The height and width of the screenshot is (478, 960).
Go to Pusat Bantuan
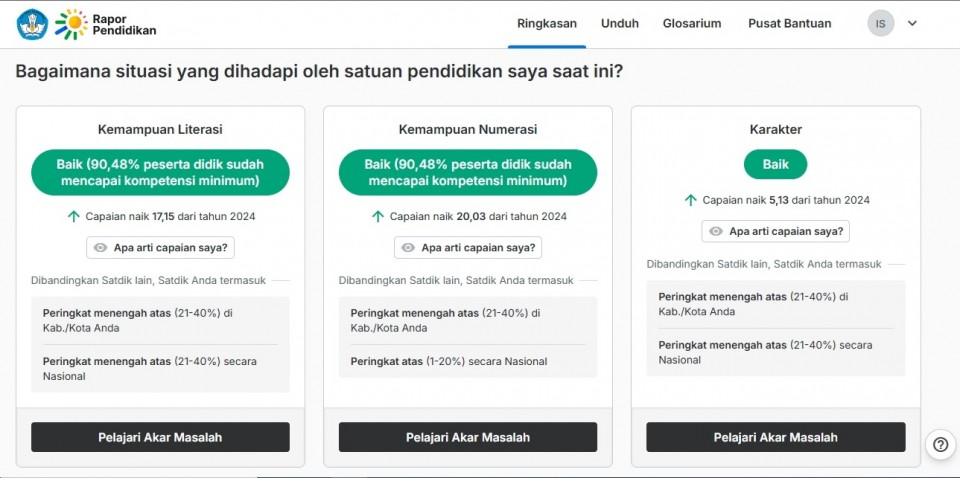coord(789,24)
